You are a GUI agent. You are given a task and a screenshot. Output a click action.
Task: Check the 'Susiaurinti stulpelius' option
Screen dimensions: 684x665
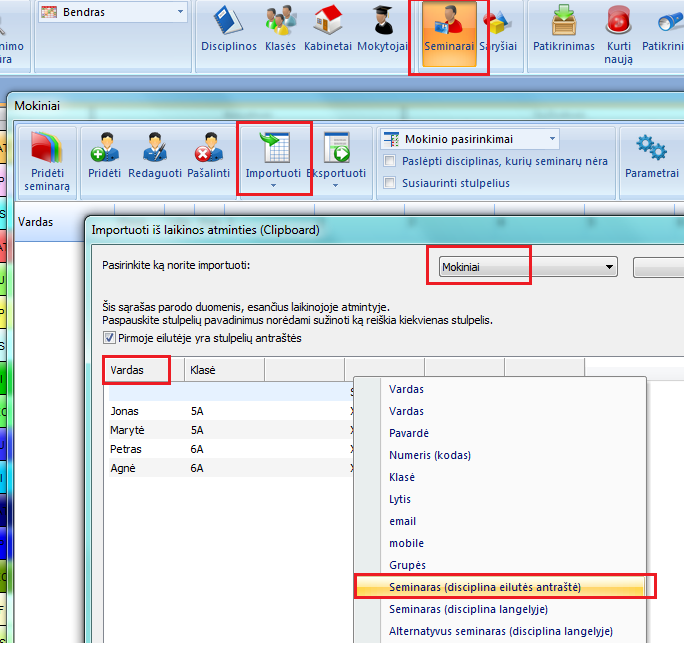pyautogui.click(x=390, y=183)
